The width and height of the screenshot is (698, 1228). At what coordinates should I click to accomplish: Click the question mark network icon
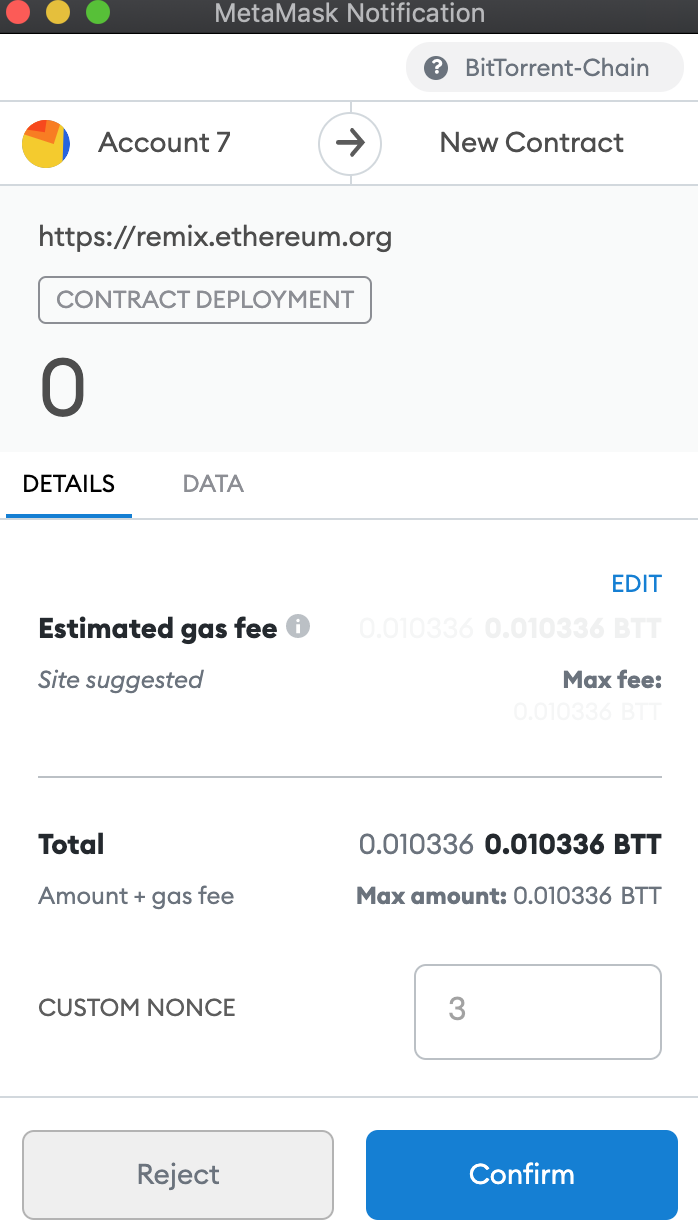pos(435,68)
